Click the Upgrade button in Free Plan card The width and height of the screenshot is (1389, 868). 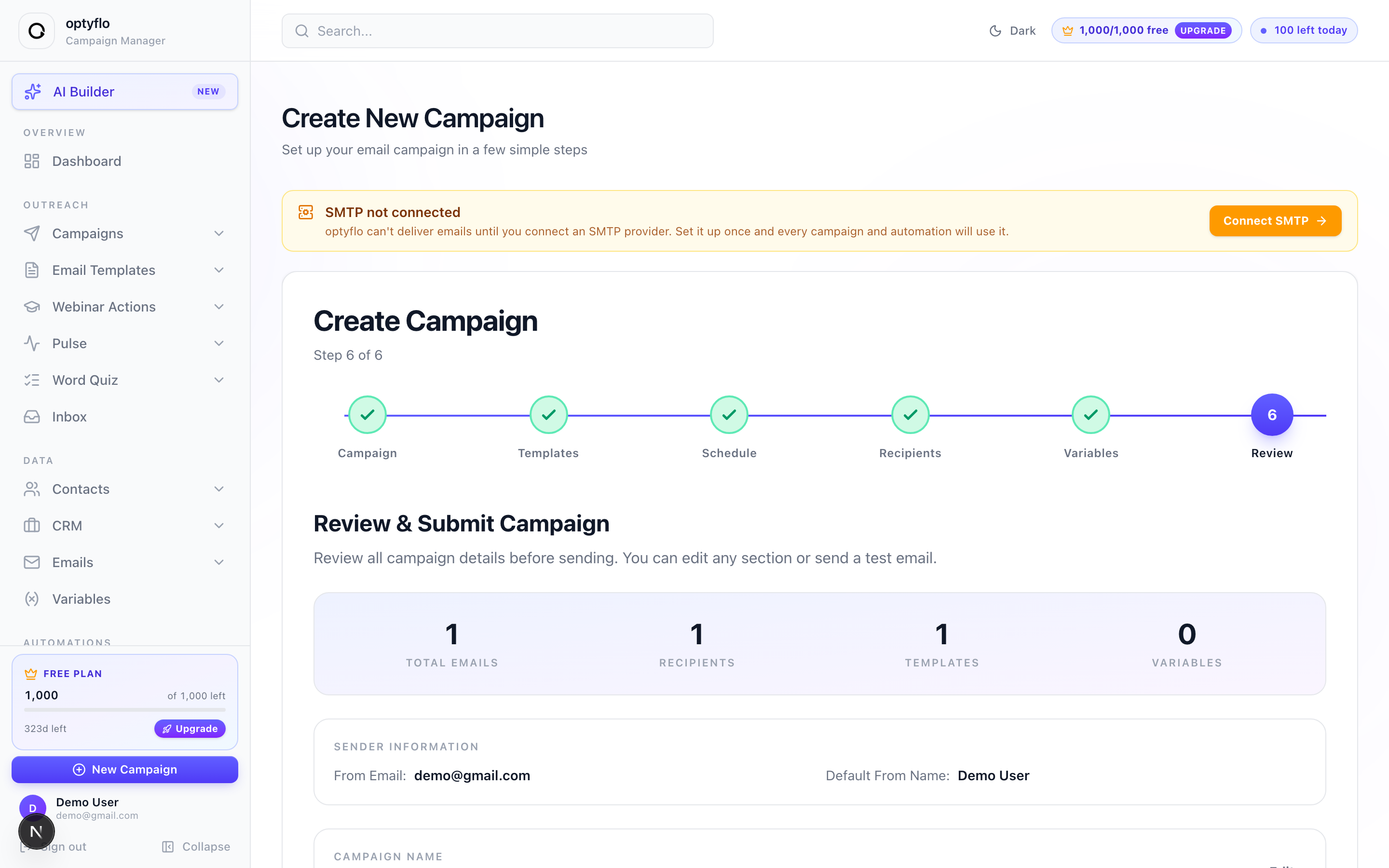[190, 729]
